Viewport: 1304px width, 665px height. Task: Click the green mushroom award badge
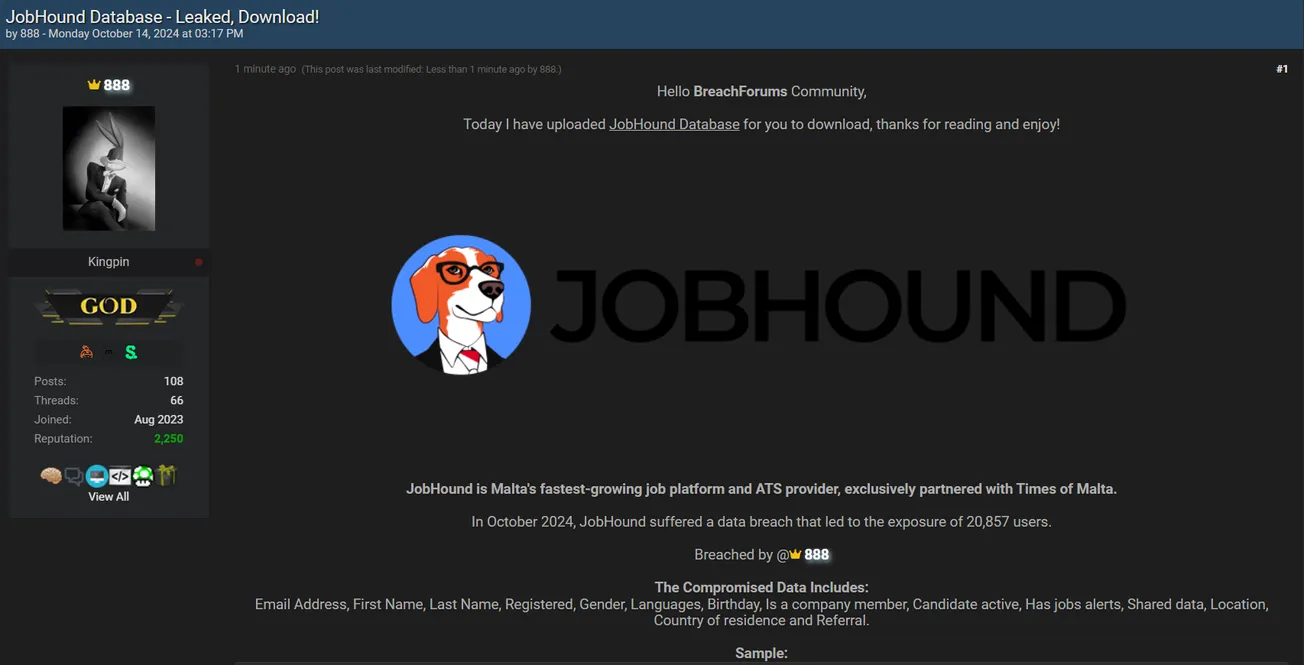tap(143, 476)
